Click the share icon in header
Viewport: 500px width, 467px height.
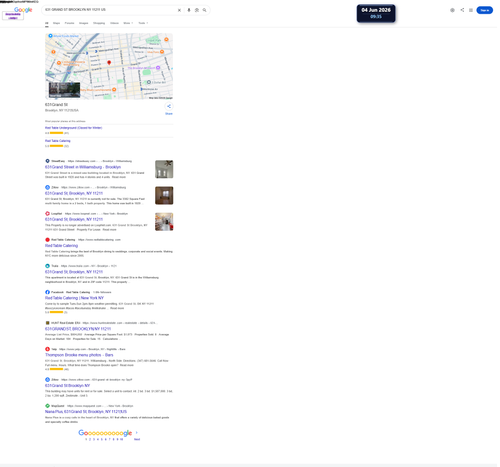coord(462,10)
